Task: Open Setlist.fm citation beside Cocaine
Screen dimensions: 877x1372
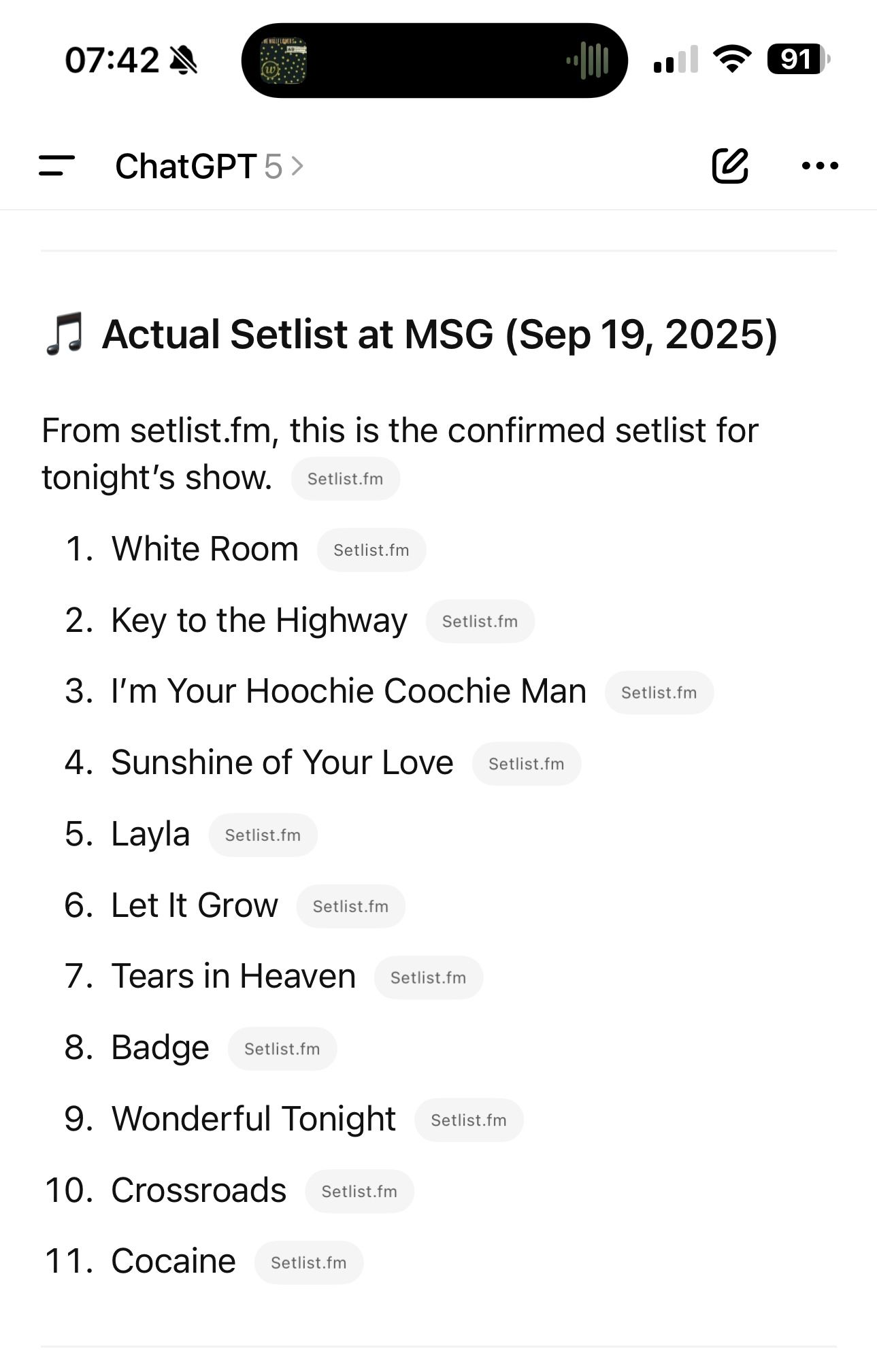Action: pos(308,1262)
